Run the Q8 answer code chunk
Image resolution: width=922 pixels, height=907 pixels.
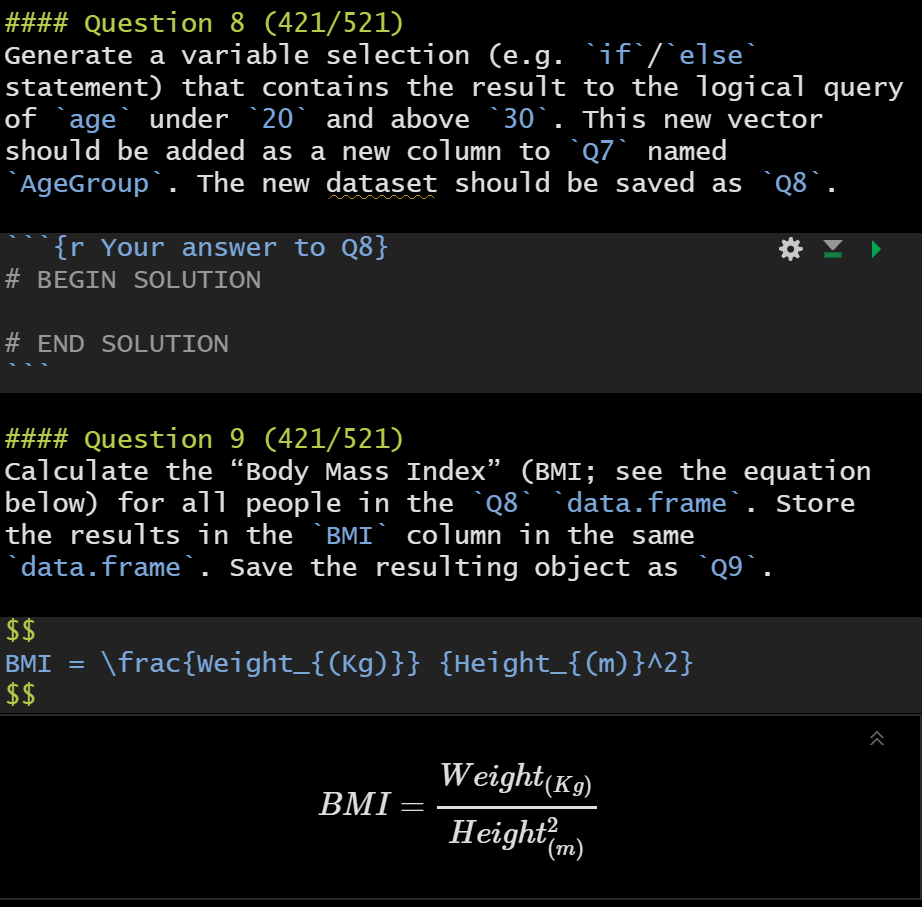877,249
